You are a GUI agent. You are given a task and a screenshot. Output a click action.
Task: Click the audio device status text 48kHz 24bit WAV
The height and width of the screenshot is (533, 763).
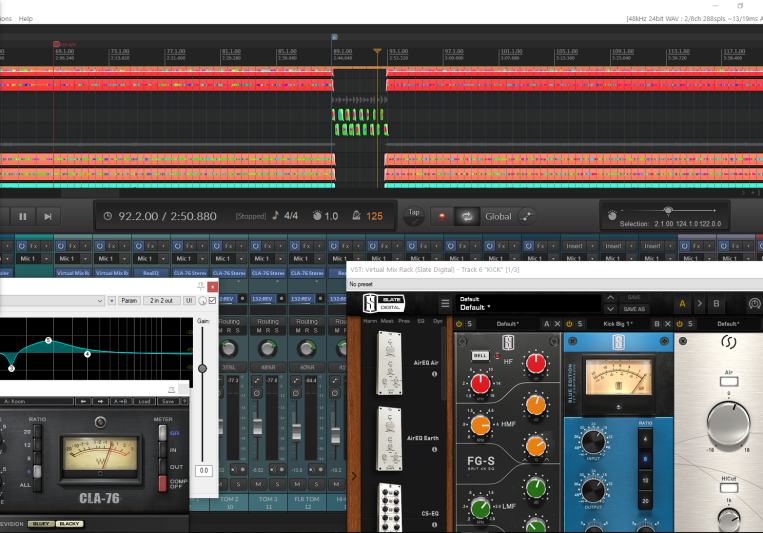694,18
